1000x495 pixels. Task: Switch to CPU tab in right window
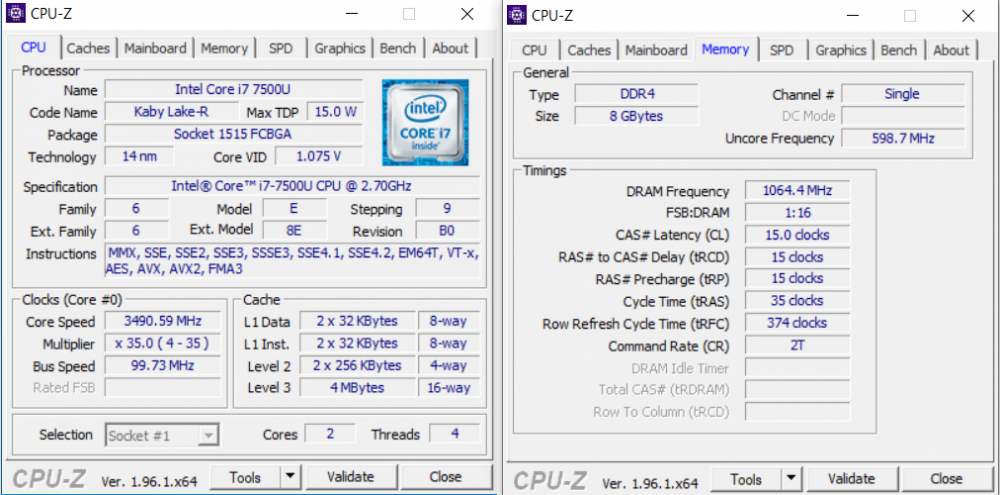point(534,50)
